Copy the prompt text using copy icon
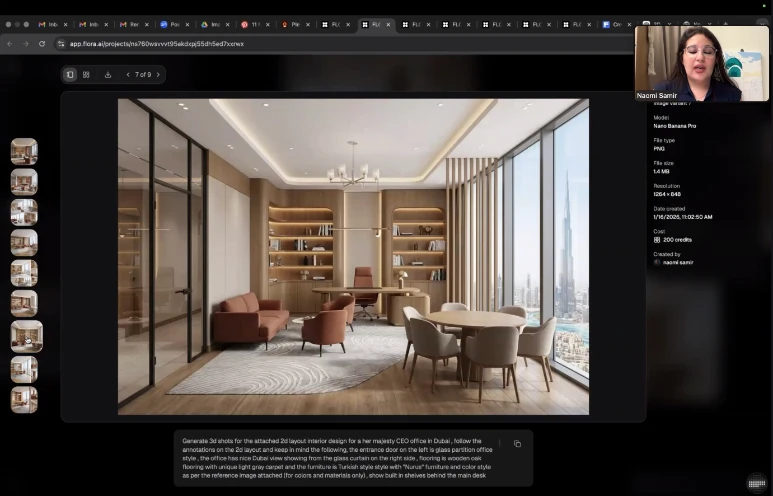The width and height of the screenshot is (773, 496). (x=517, y=444)
